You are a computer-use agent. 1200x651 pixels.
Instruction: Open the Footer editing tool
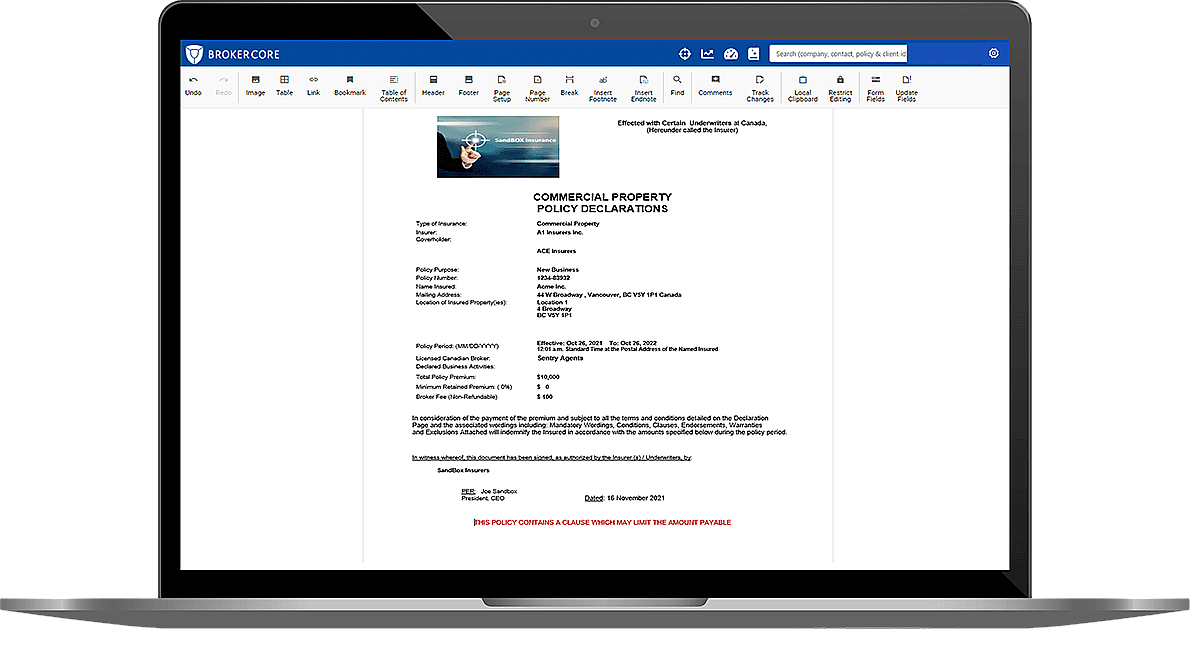point(468,85)
